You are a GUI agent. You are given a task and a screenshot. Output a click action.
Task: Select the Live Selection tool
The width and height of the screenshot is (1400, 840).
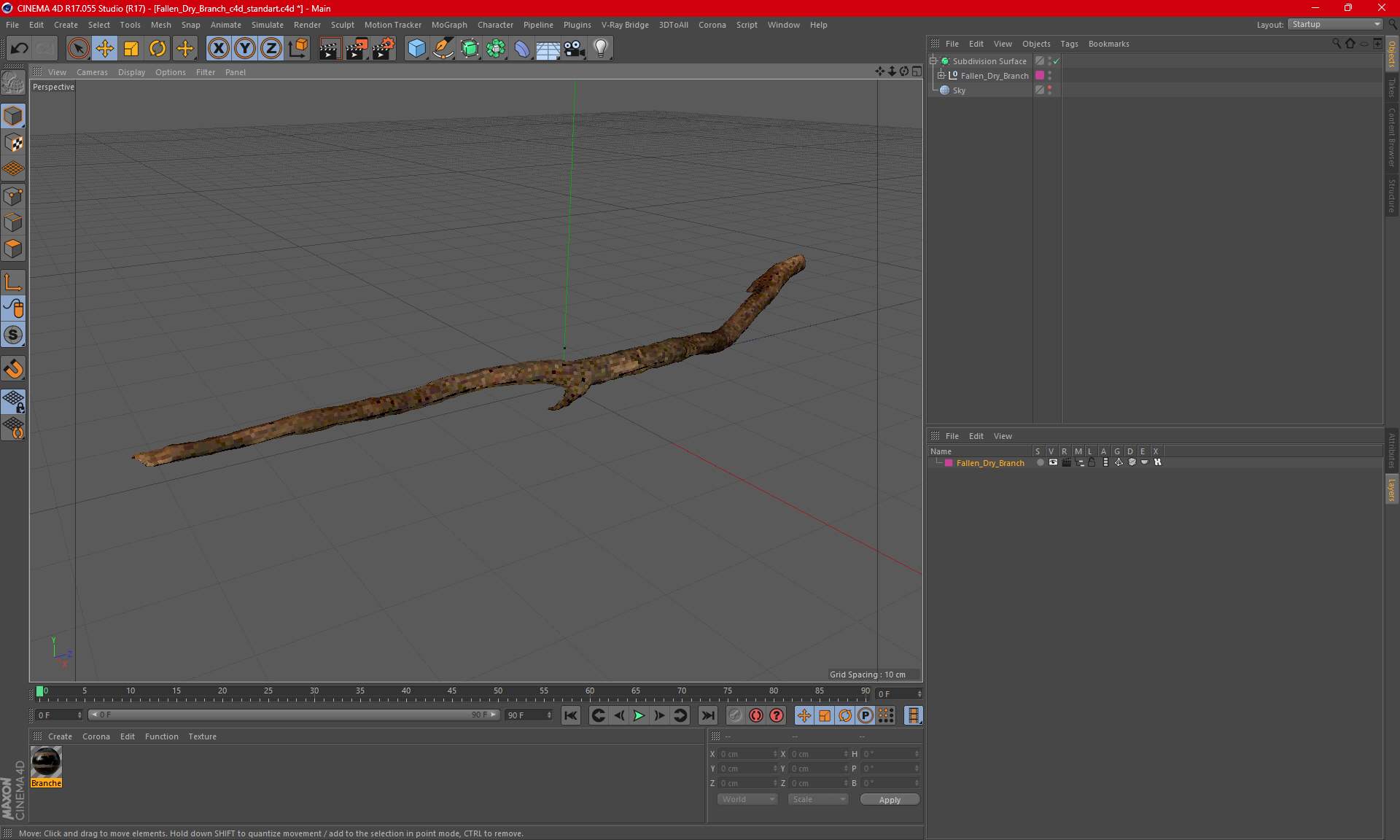(78, 49)
